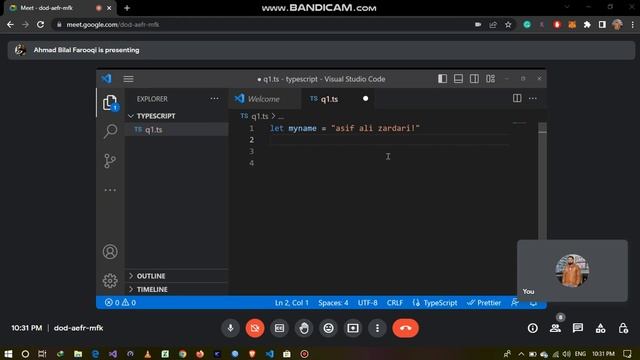Show additional views ellipsis in activity bar

(110, 190)
